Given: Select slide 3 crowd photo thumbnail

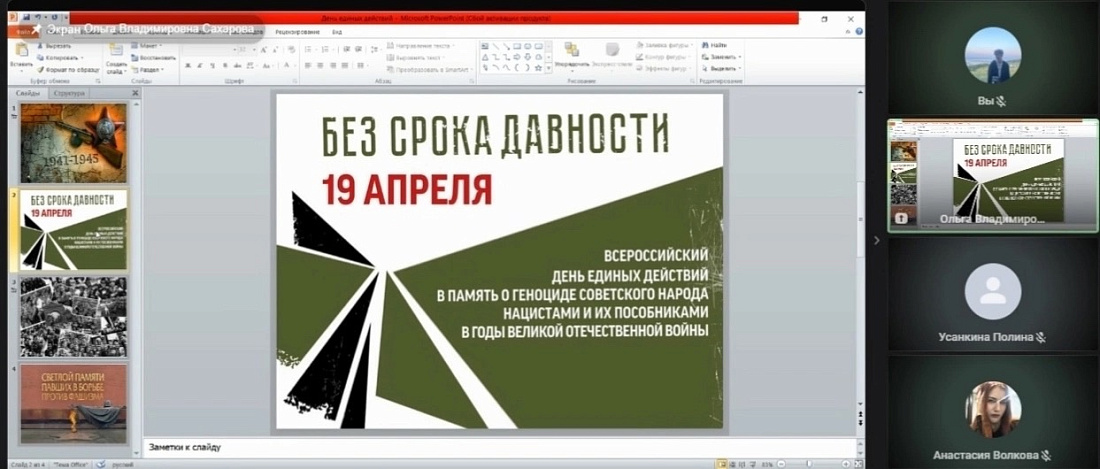Looking at the screenshot, I should tap(74, 317).
